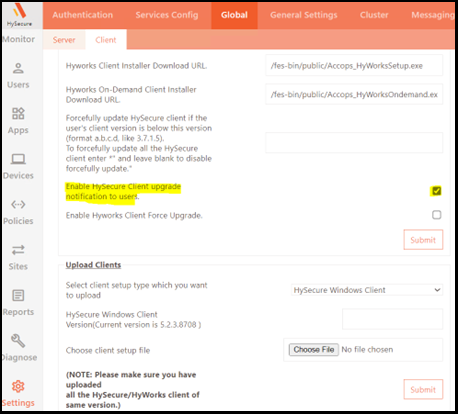The height and width of the screenshot is (414, 458).
Task: Click the Upload Clients heading
Action: [93, 265]
